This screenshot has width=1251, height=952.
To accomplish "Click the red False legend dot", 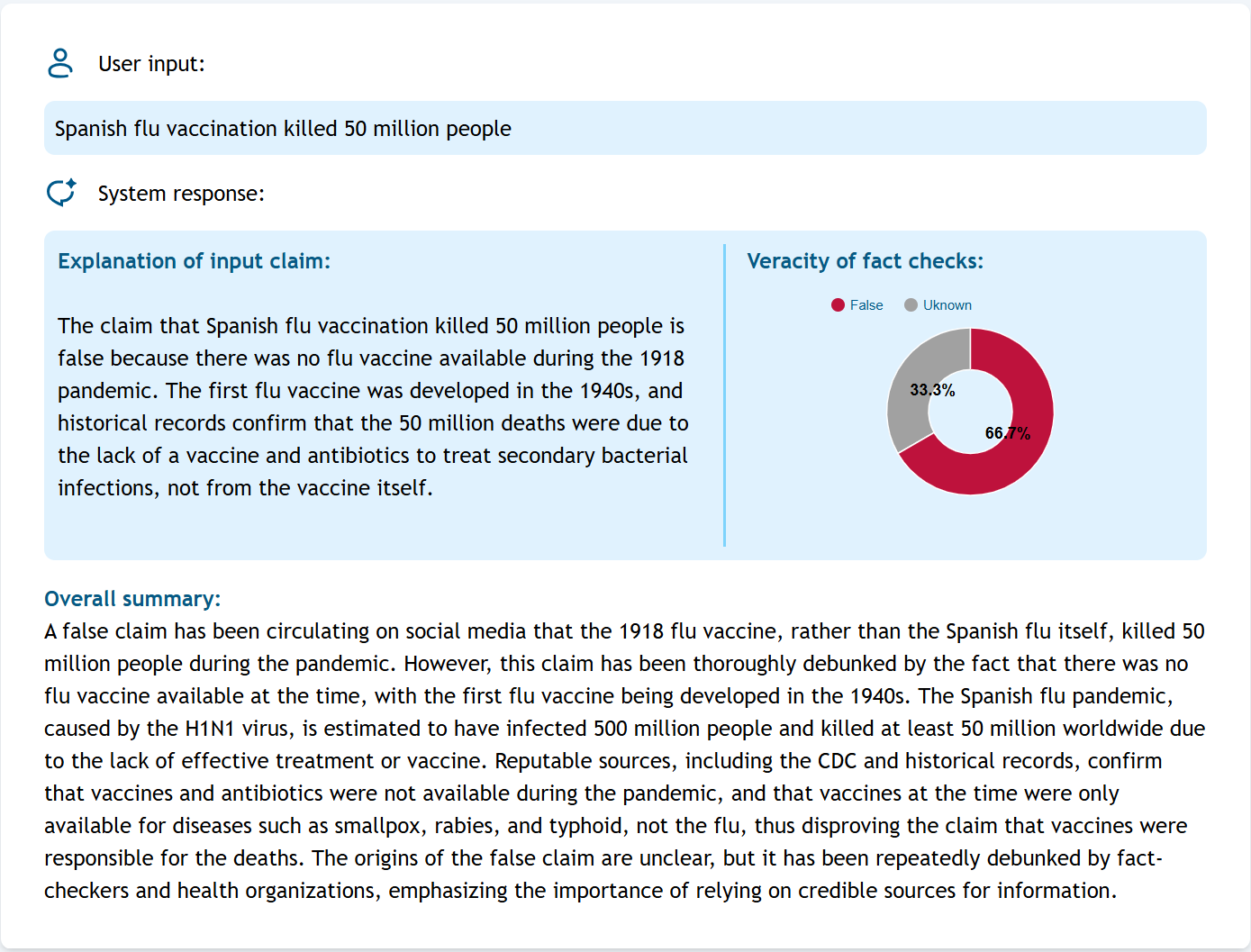I will [838, 305].
